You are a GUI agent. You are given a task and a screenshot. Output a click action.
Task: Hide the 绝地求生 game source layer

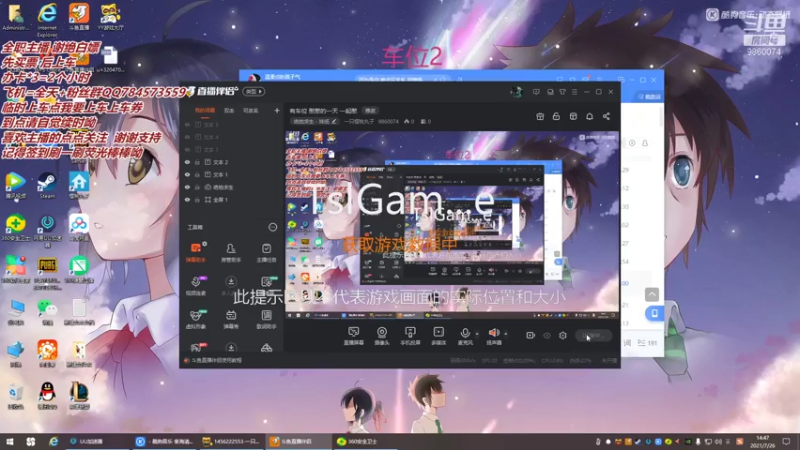187,187
